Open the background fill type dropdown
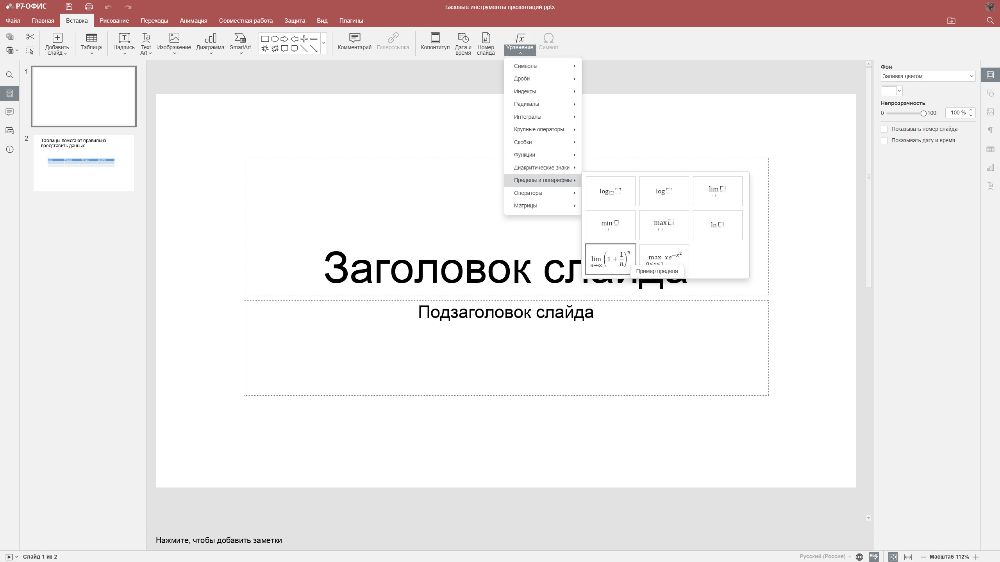This screenshot has height=562, width=1000. pos(927,76)
